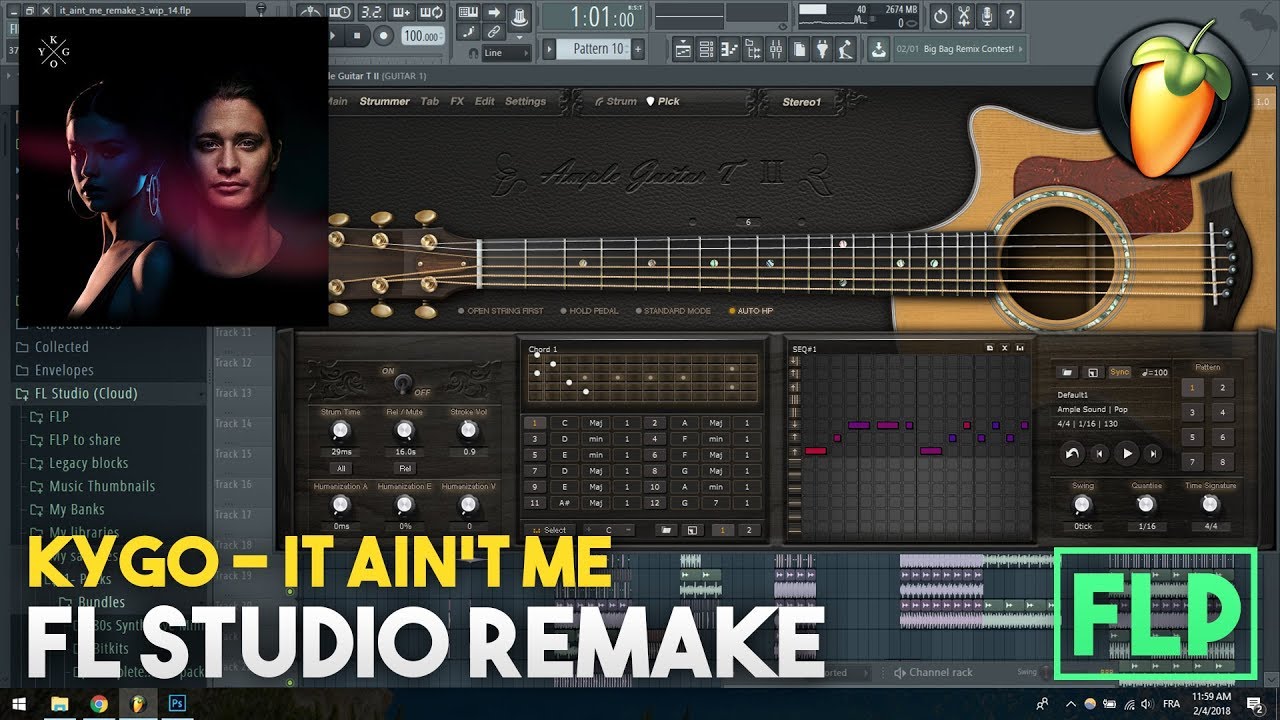
Task: Click the transport stop button
Action: tap(356, 36)
